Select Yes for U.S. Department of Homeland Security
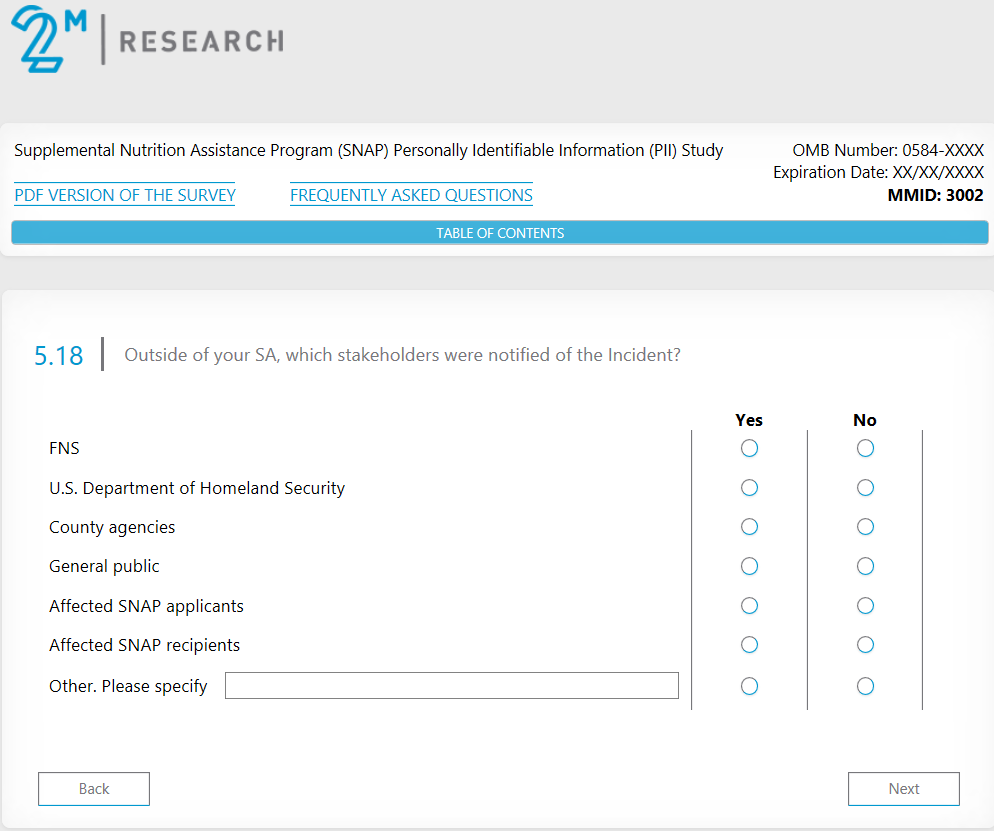Viewport: 994px width, 831px height. [x=749, y=488]
